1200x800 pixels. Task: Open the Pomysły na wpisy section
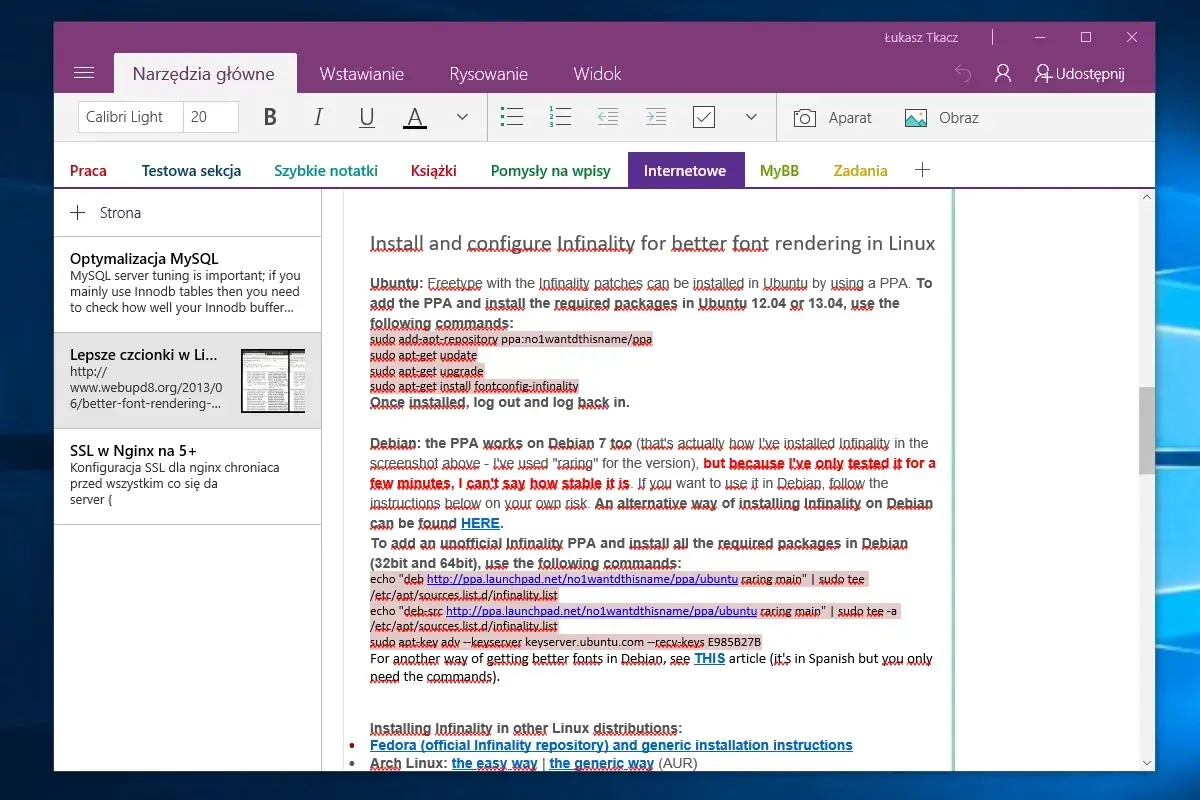(x=551, y=170)
